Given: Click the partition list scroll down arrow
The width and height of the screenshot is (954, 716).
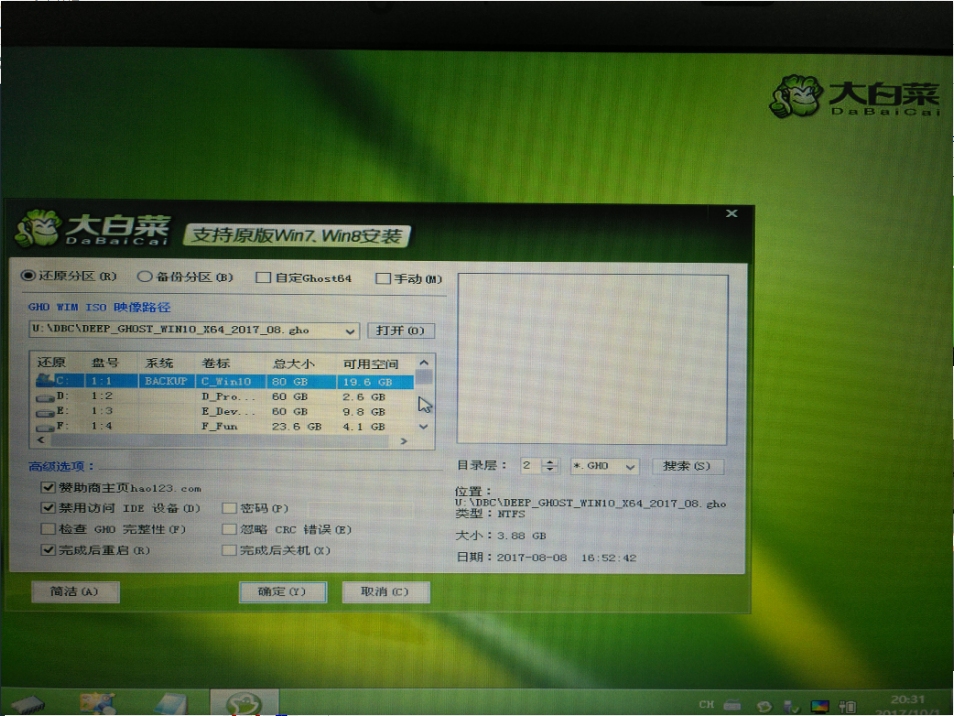Looking at the screenshot, I should tap(424, 427).
